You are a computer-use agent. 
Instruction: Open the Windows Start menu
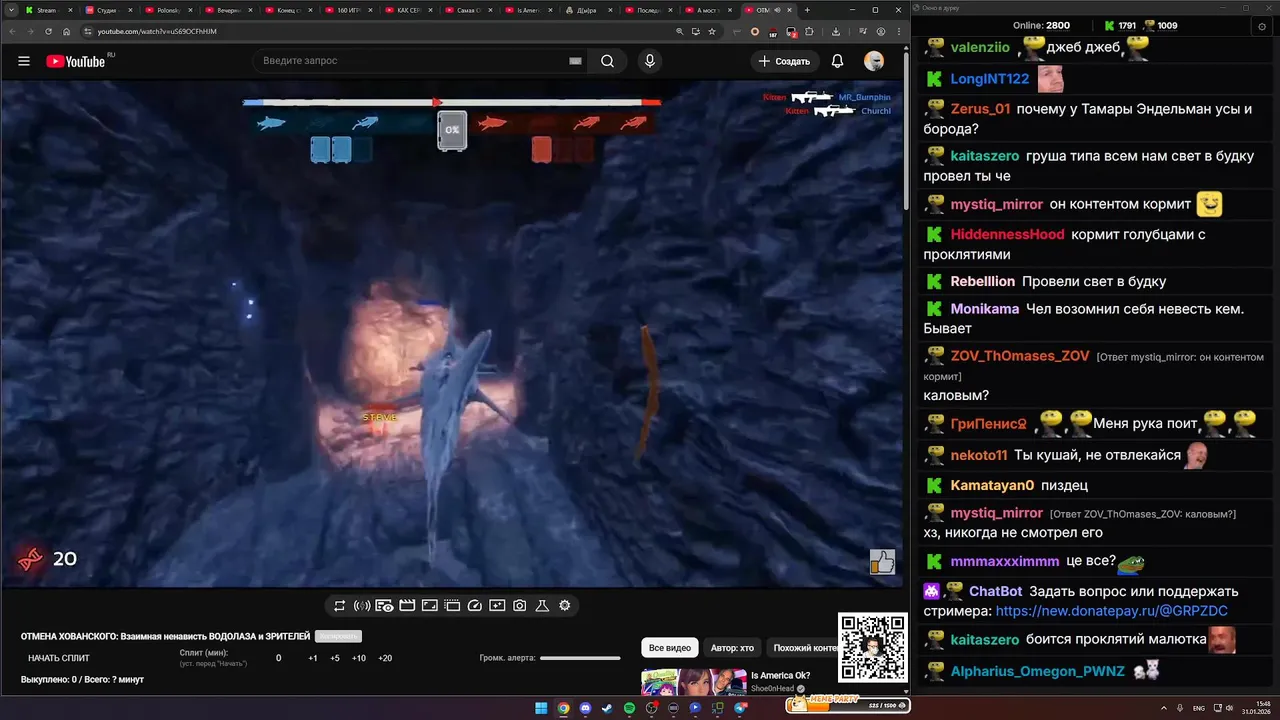(x=541, y=708)
